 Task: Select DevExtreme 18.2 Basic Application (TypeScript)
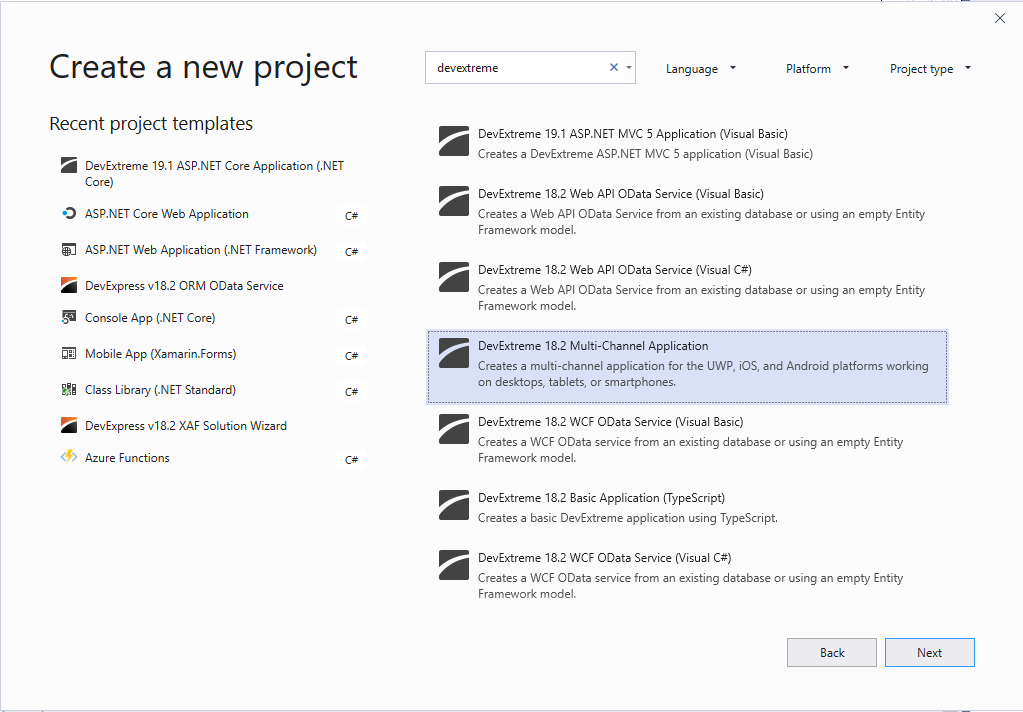(602, 498)
